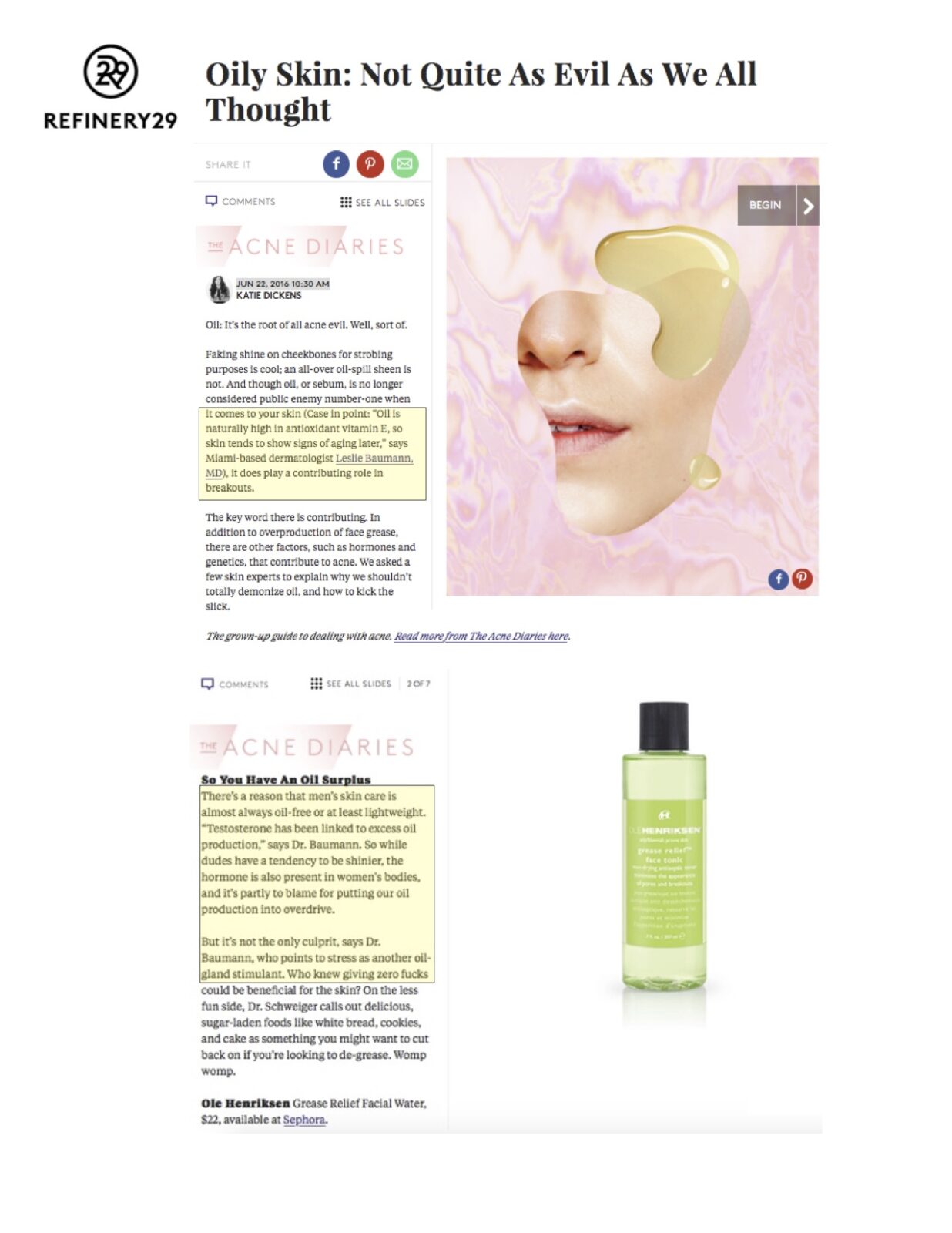Click the Refinery29 logo
This screenshot has height=1233, width=952.
coord(110,87)
